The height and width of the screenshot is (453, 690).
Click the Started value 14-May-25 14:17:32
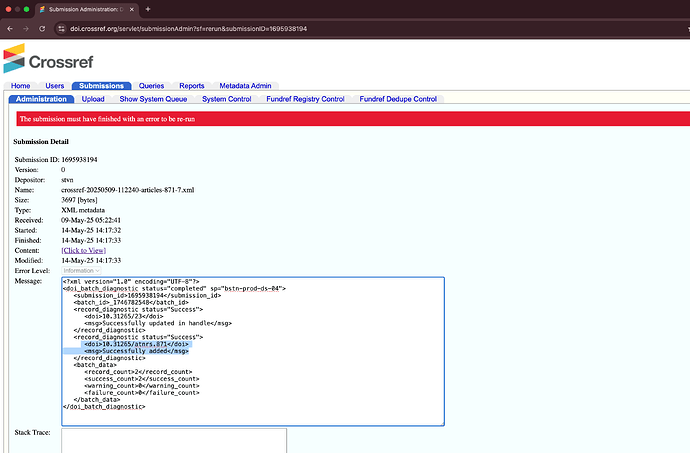click(x=91, y=231)
